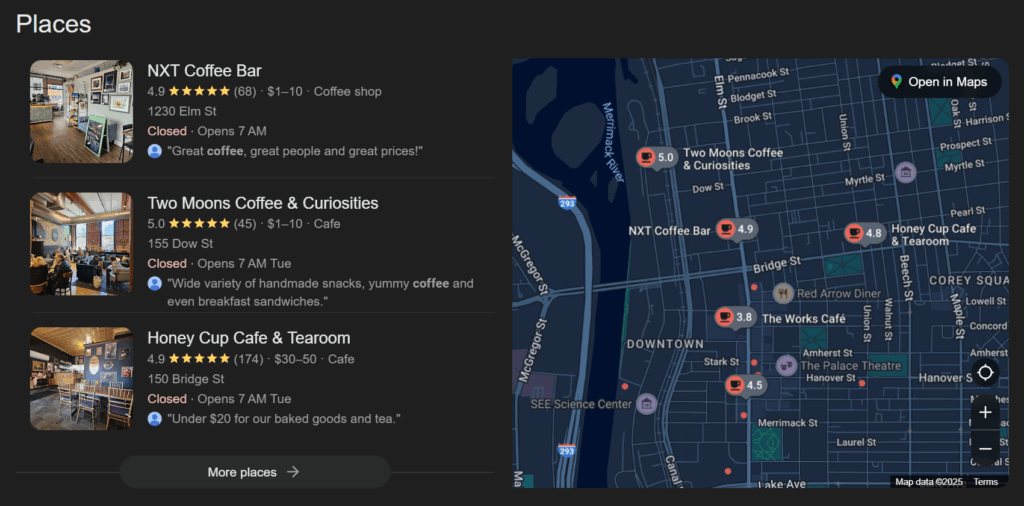Select The Works Café 3.8 map pin
The height and width of the screenshot is (506, 1024).
(735, 317)
